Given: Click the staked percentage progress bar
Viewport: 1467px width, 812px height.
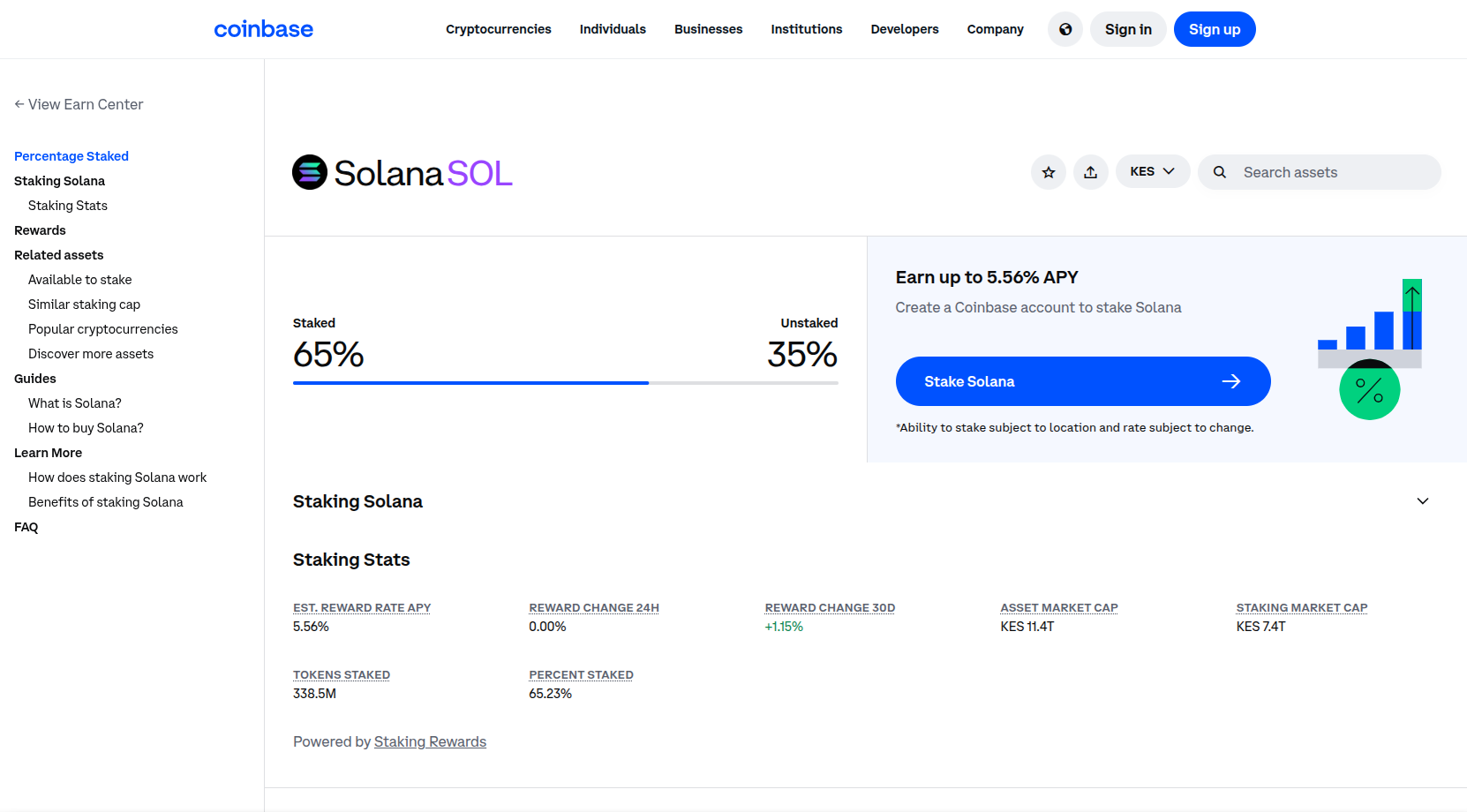Looking at the screenshot, I should pos(470,382).
